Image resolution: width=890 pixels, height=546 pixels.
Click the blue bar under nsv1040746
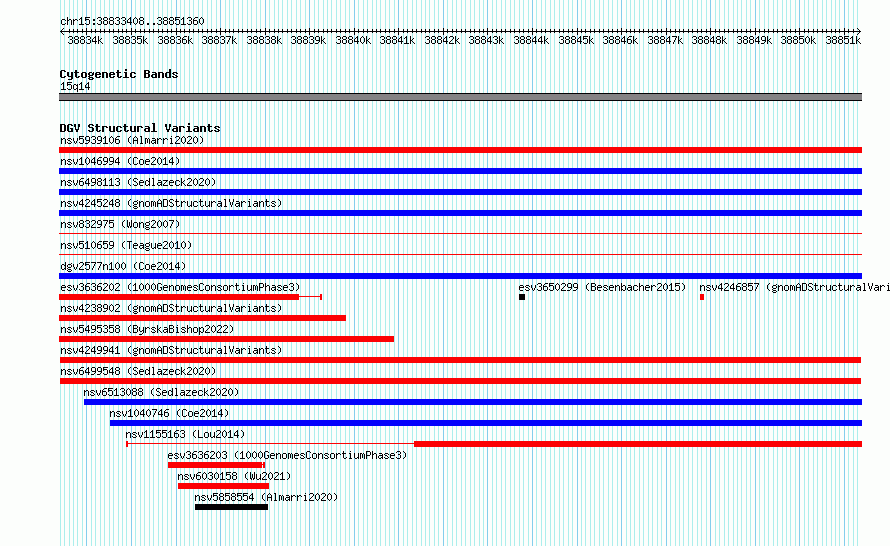486,423
